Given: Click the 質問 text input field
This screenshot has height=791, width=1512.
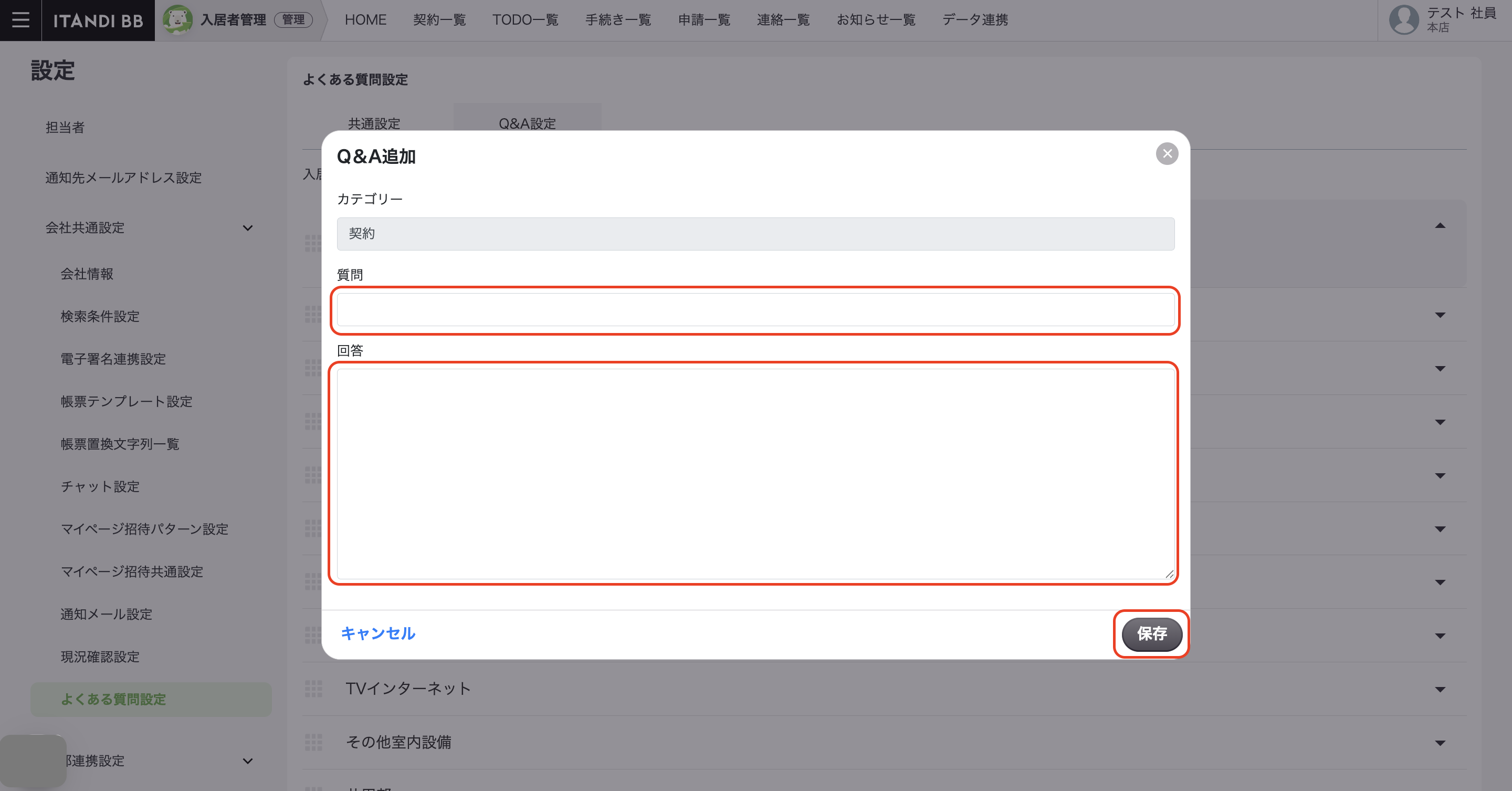Looking at the screenshot, I should (x=755, y=310).
